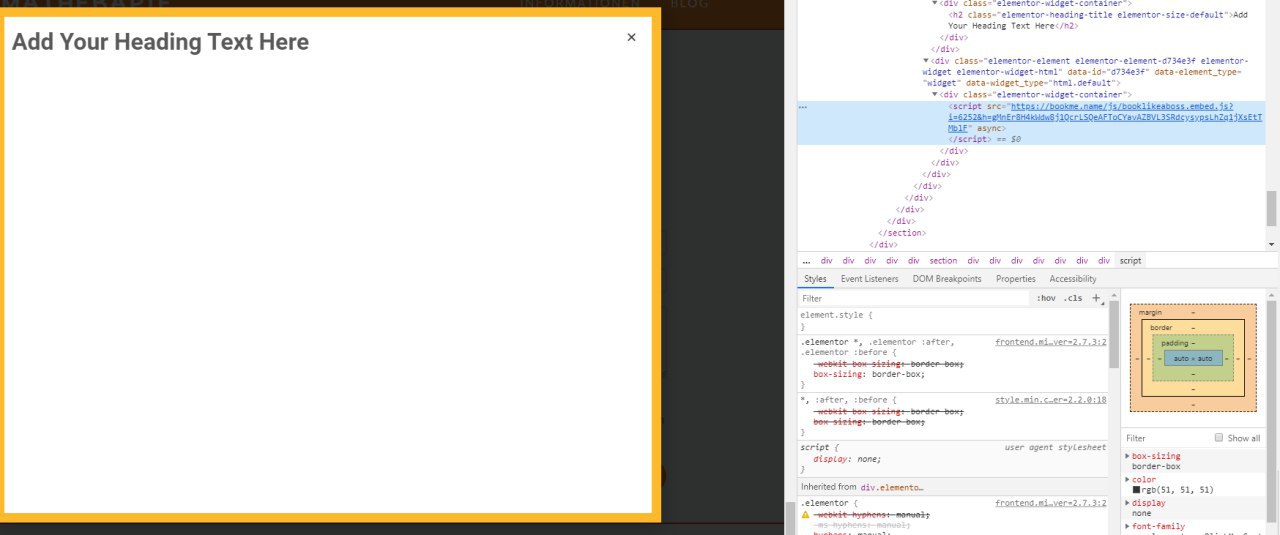This screenshot has height=535, width=1280.
Task: Open the Accessibility tab
Action: tap(1073, 279)
